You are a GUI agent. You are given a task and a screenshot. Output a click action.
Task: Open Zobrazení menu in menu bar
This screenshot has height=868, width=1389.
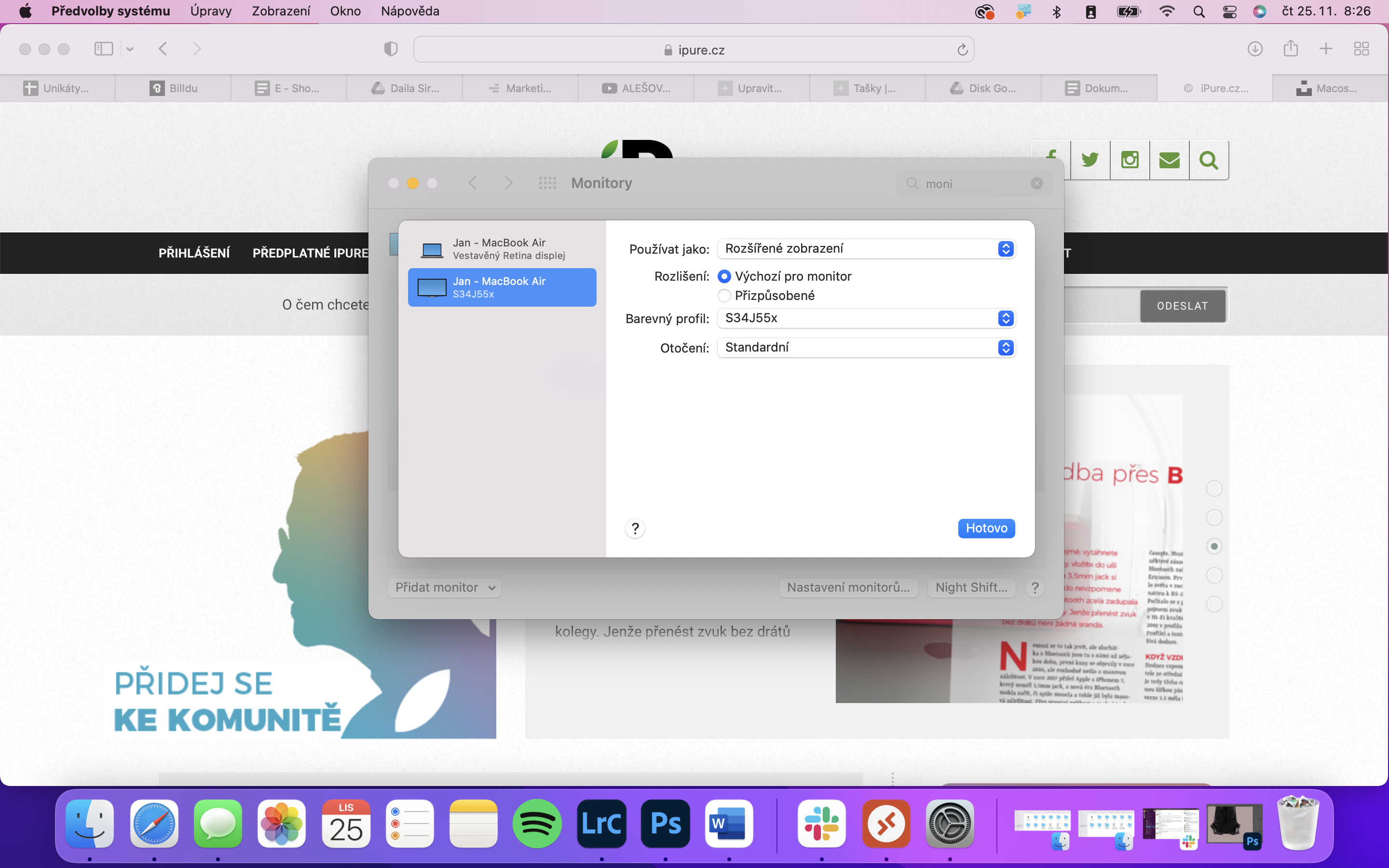(x=281, y=11)
